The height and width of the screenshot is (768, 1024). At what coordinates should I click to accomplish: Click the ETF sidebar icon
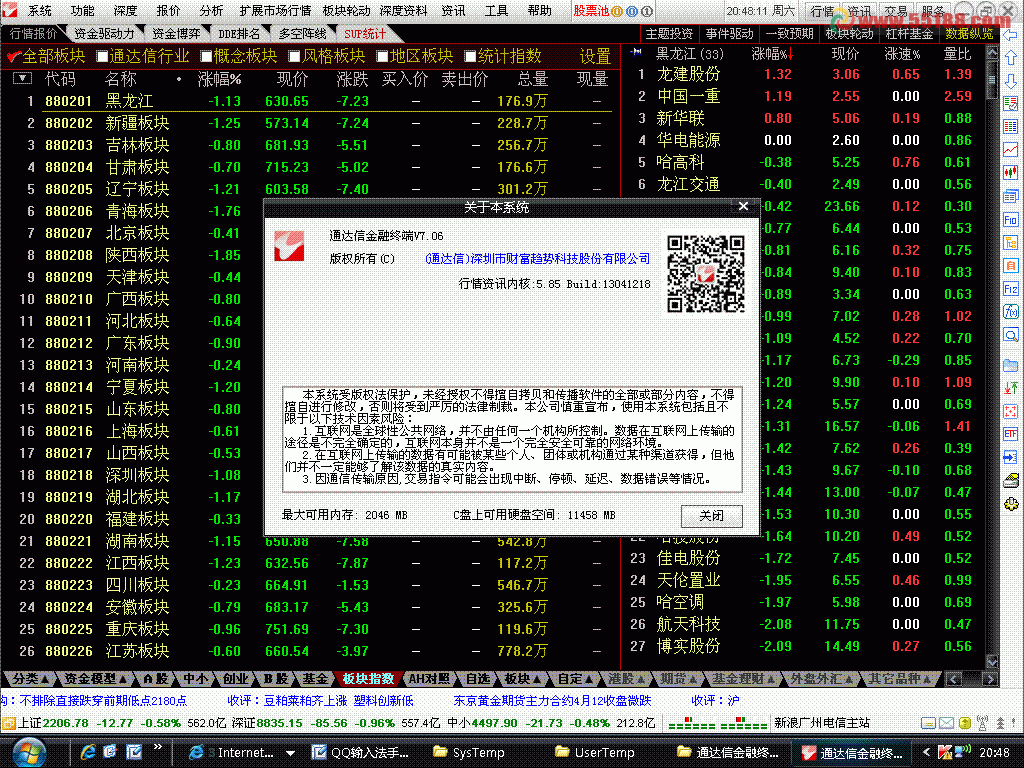click(1011, 434)
